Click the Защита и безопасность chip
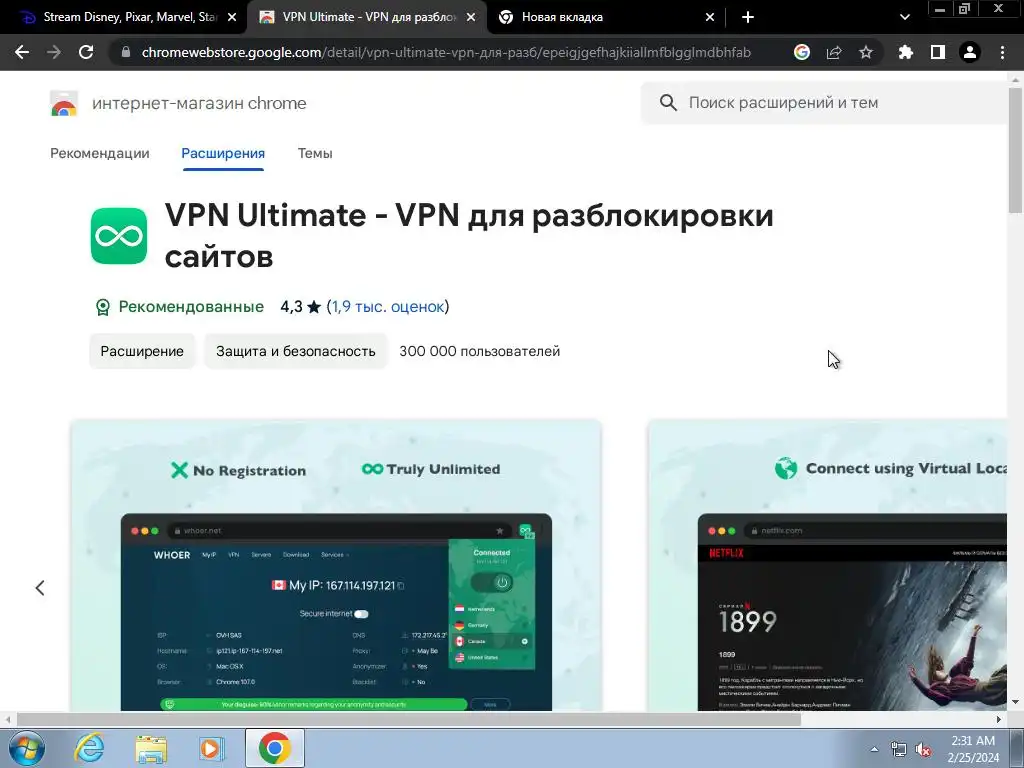Viewport: 1024px width, 768px height. click(296, 351)
